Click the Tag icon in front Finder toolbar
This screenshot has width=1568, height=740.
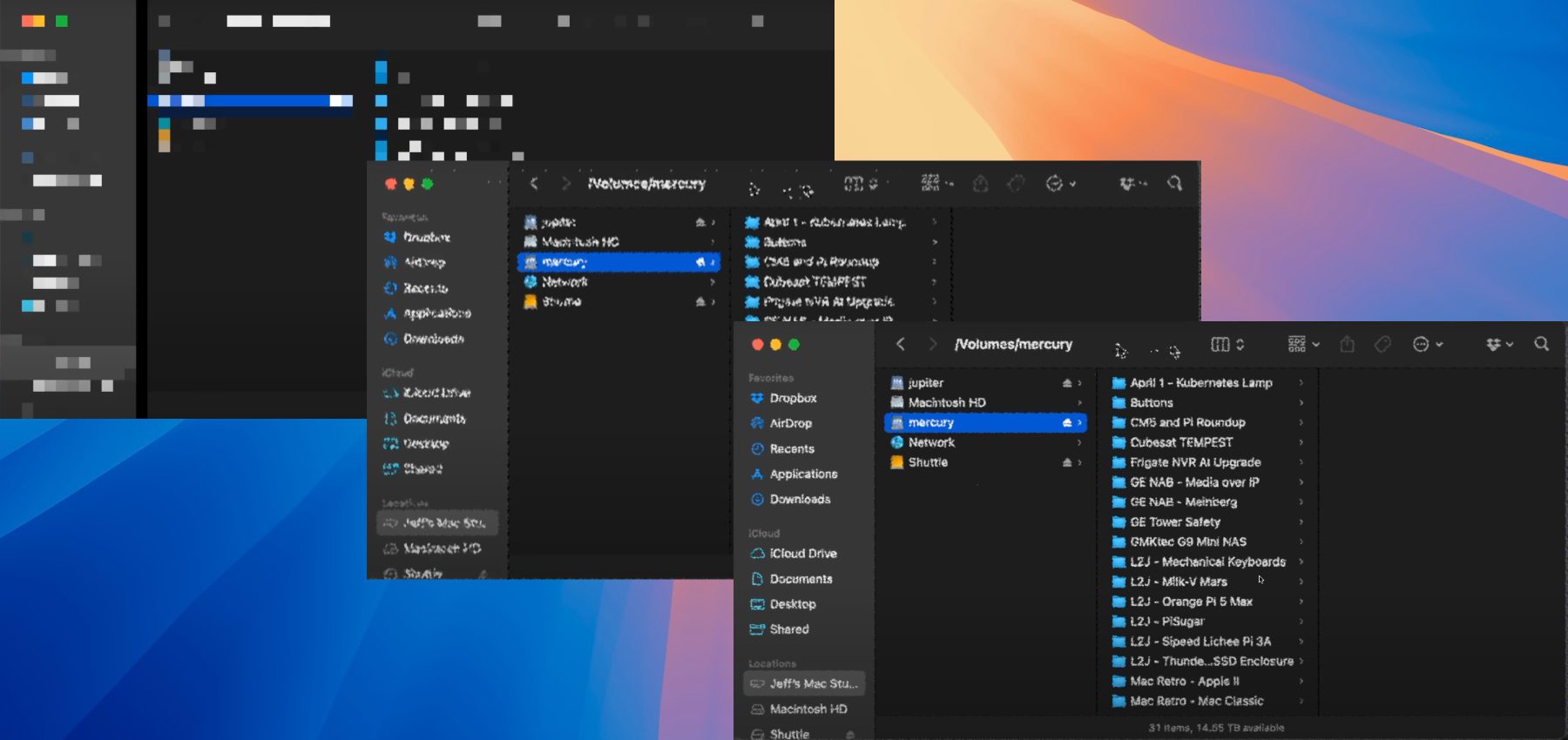click(x=1382, y=345)
